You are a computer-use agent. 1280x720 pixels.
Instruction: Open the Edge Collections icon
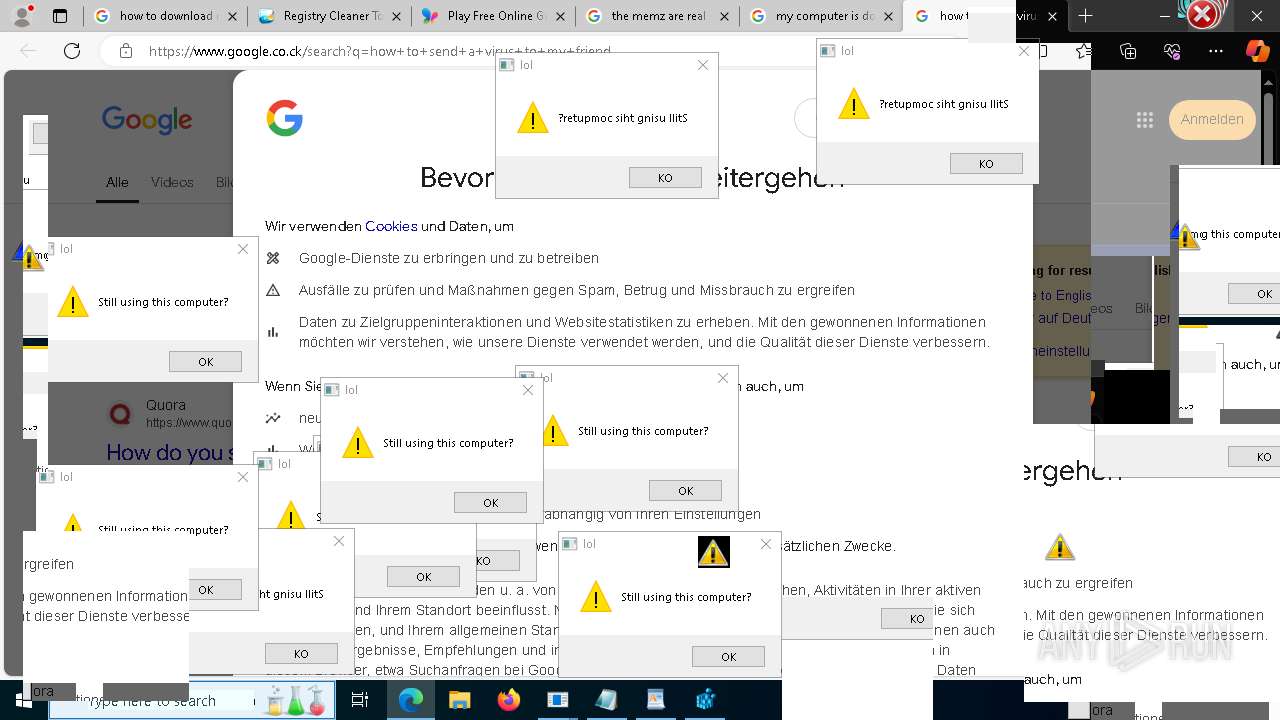point(1128,51)
